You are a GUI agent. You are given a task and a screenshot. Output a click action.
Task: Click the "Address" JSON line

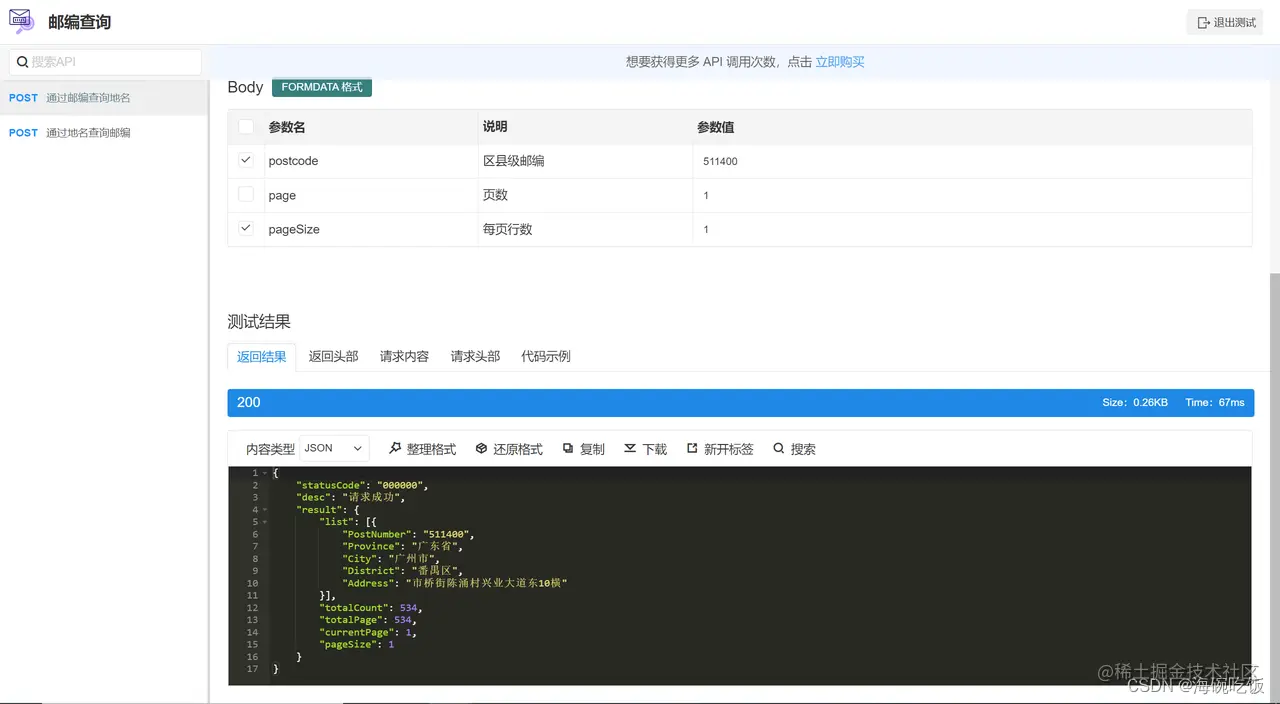tap(455, 583)
